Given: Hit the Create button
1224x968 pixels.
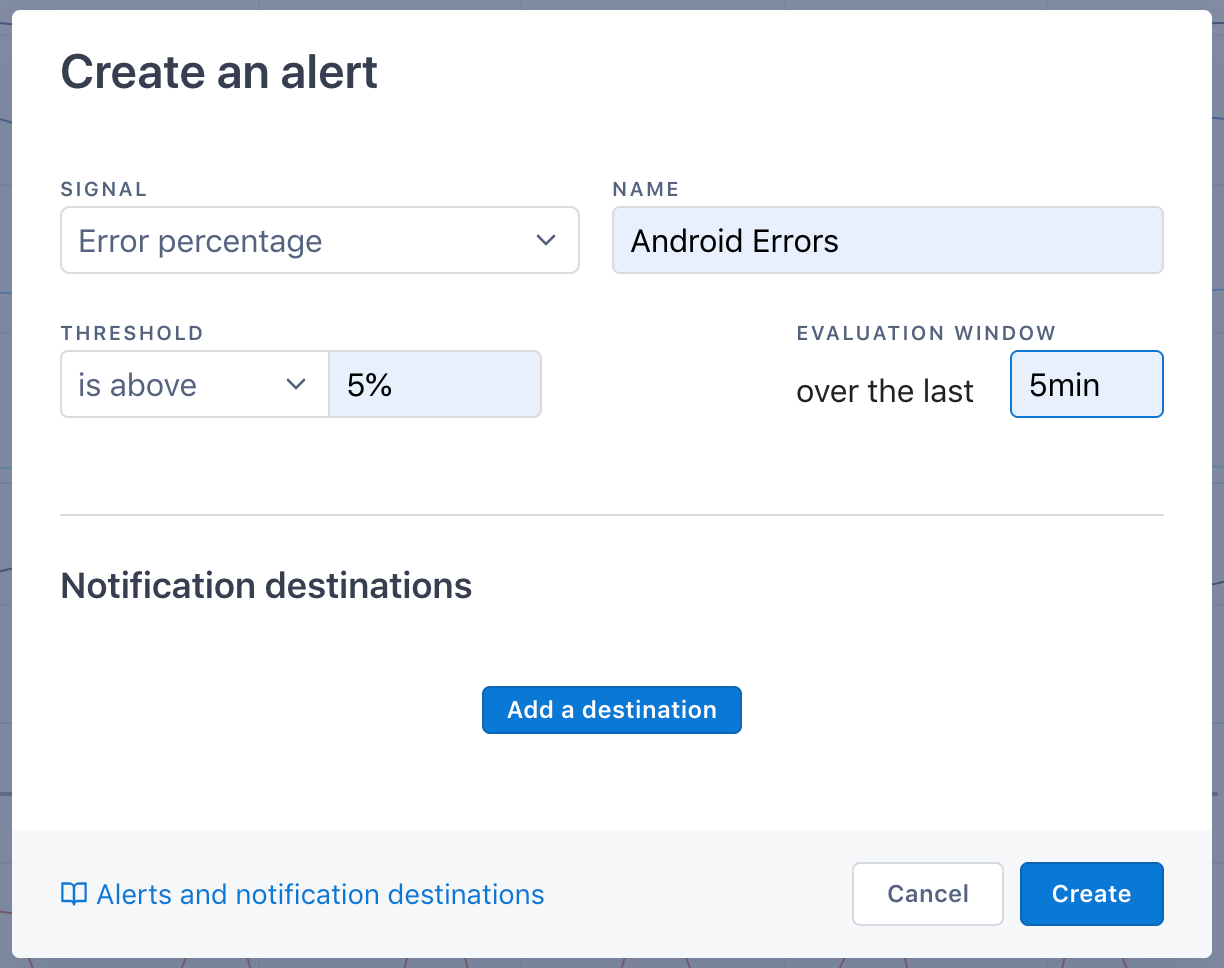Looking at the screenshot, I should pyautogui.click(x=1091, y=894).
